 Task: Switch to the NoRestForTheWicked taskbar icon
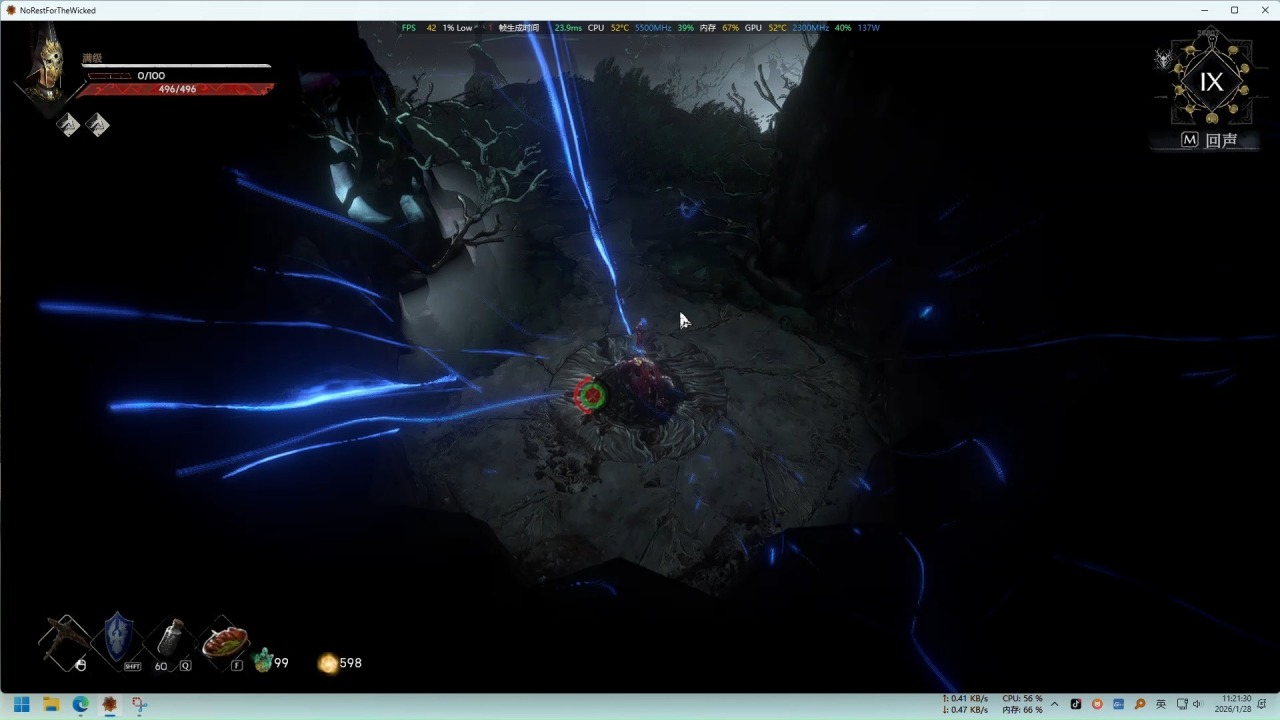pyautogui.click(x=109, y=705)
